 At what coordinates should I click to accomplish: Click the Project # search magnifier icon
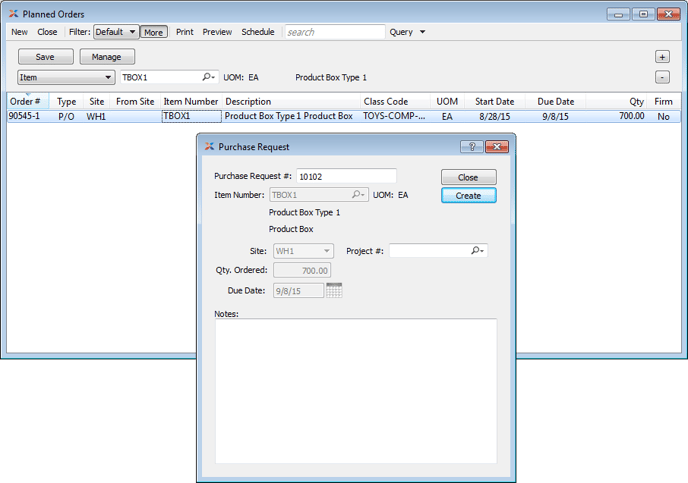point(478,251)
